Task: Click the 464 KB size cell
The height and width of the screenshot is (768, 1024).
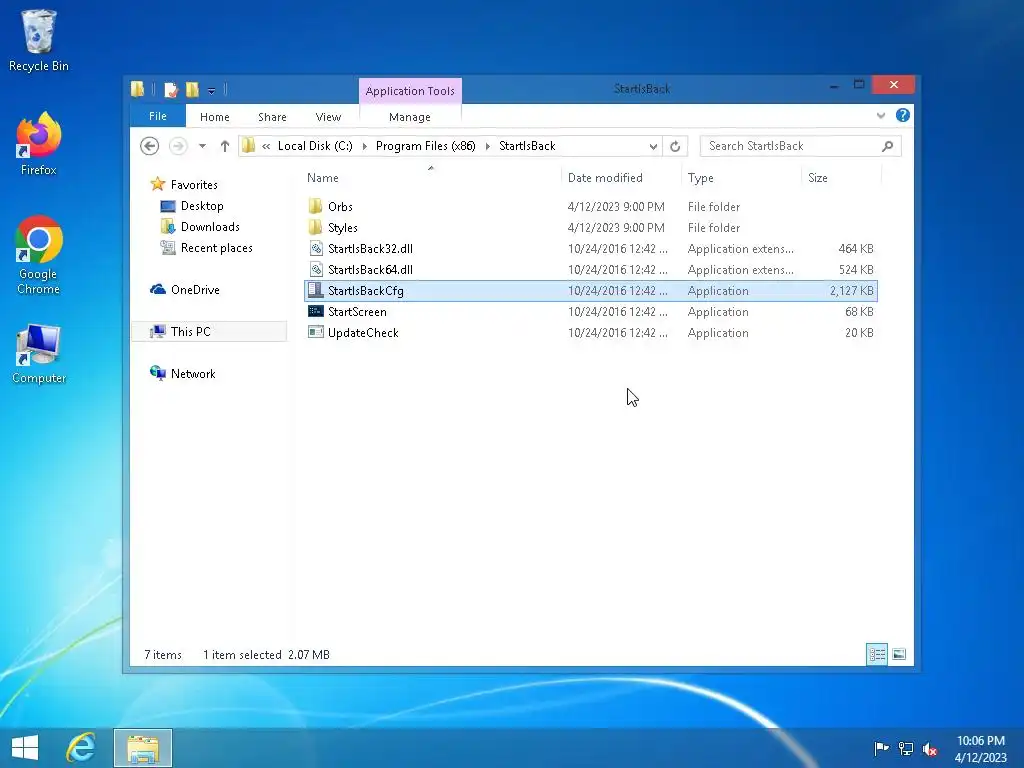Action: point(856,248)
